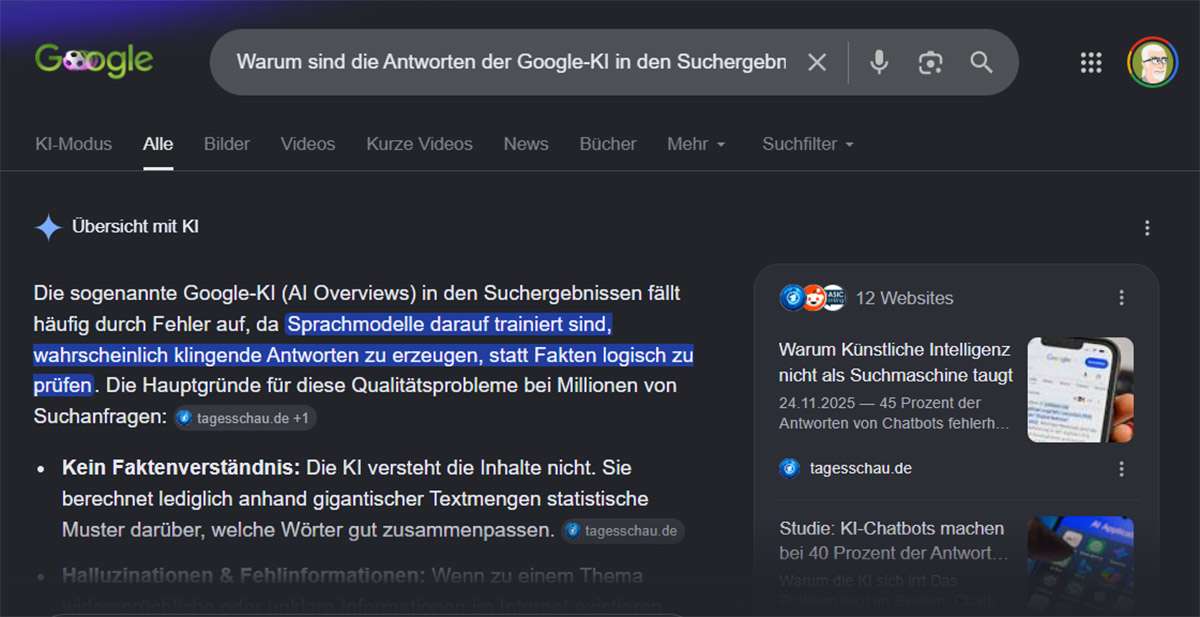Open article Warum Künstliche Intelligenz nicht als Suchmaschine taugt
This screenshot has width=1200, height=617.
pyautogui.click(x=896, y=362)
